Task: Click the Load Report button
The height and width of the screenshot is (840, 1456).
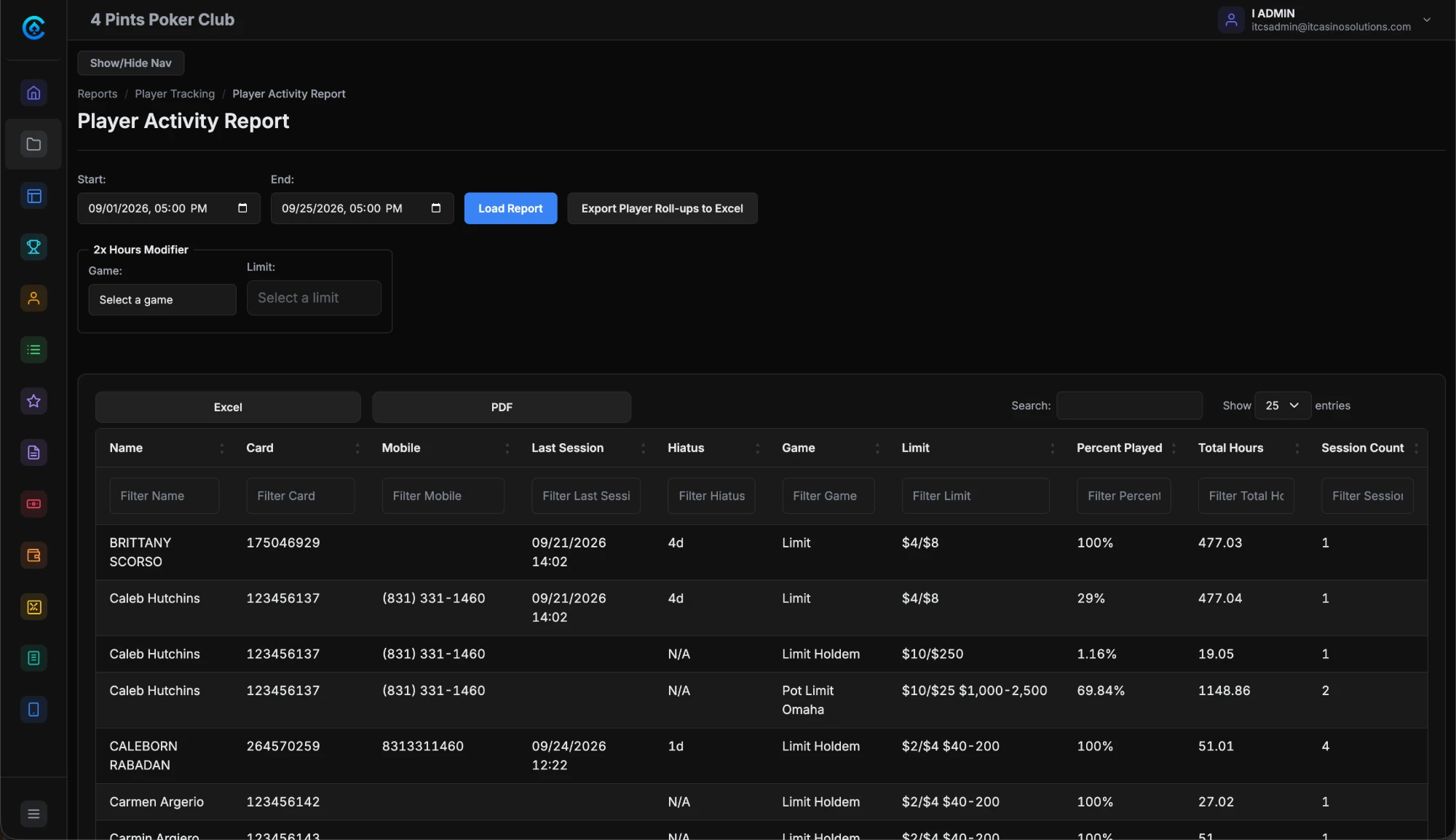Action: point(510,208)
